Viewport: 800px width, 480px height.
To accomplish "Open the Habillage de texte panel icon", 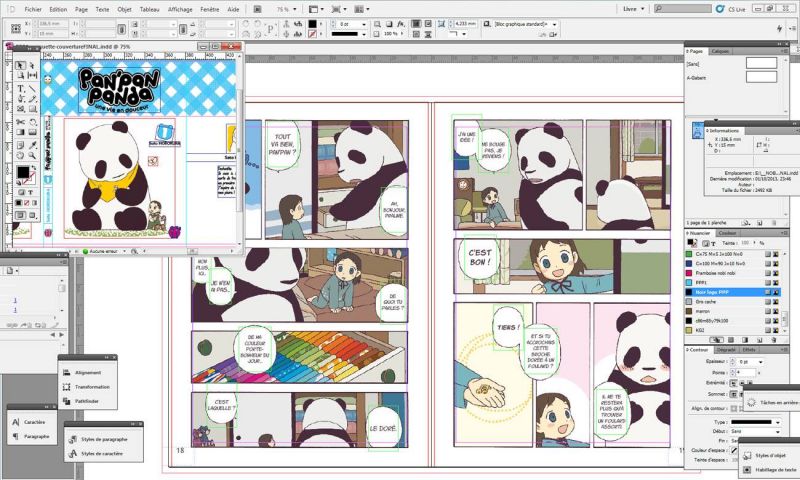I will pos(747,469).
